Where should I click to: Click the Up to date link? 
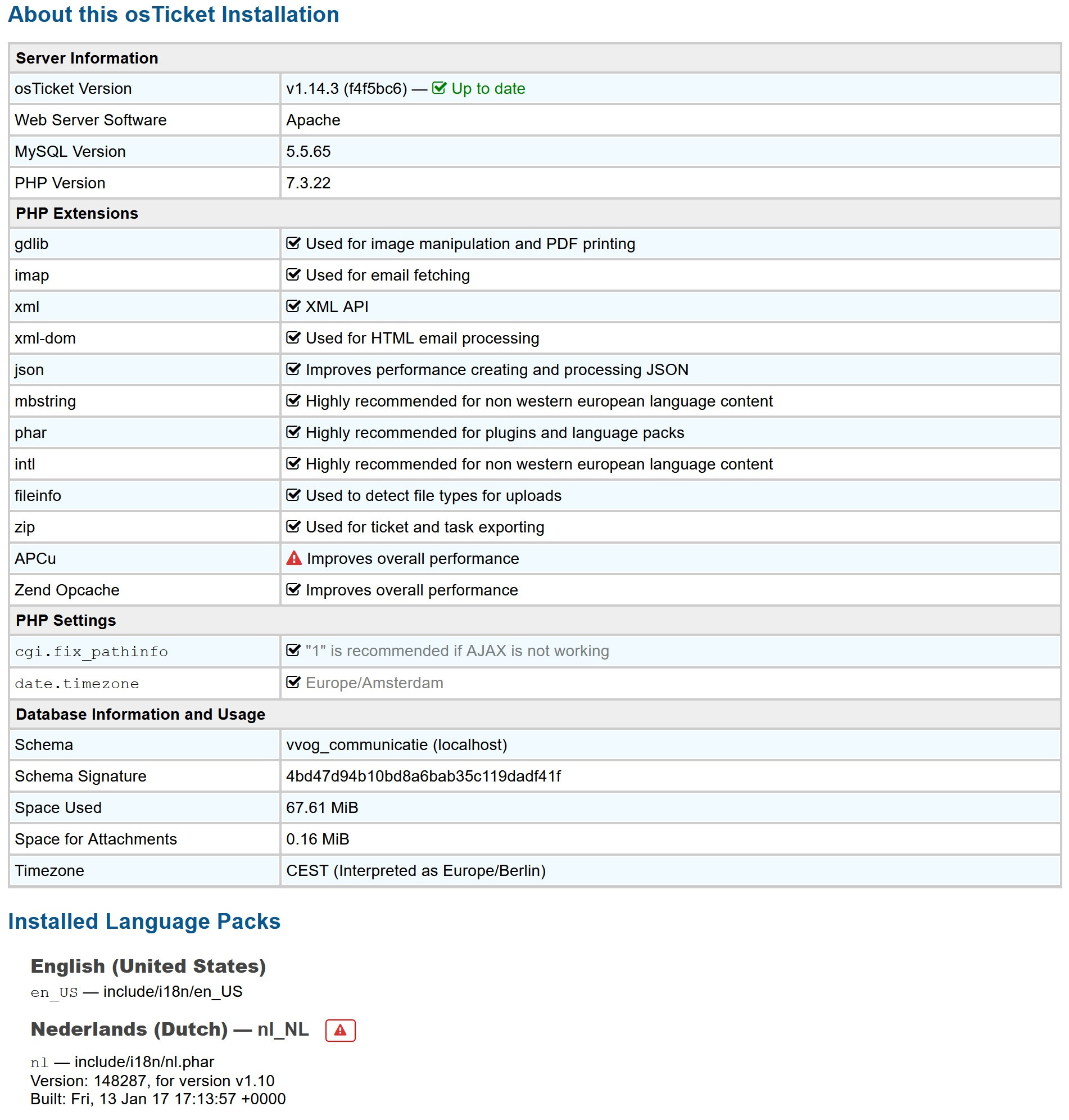point(488,88)
